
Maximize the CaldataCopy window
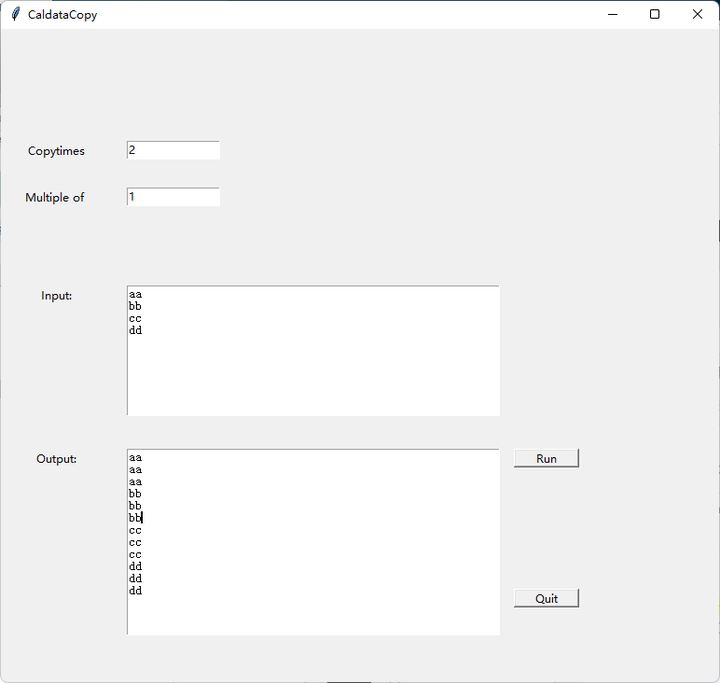655,14
